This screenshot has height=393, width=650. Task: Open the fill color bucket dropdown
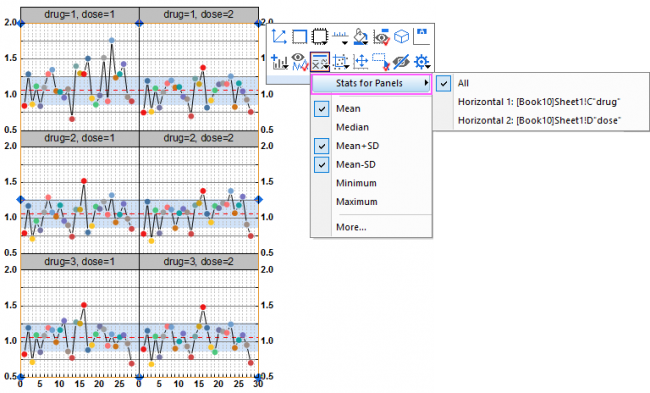click(x=361, y=37)
